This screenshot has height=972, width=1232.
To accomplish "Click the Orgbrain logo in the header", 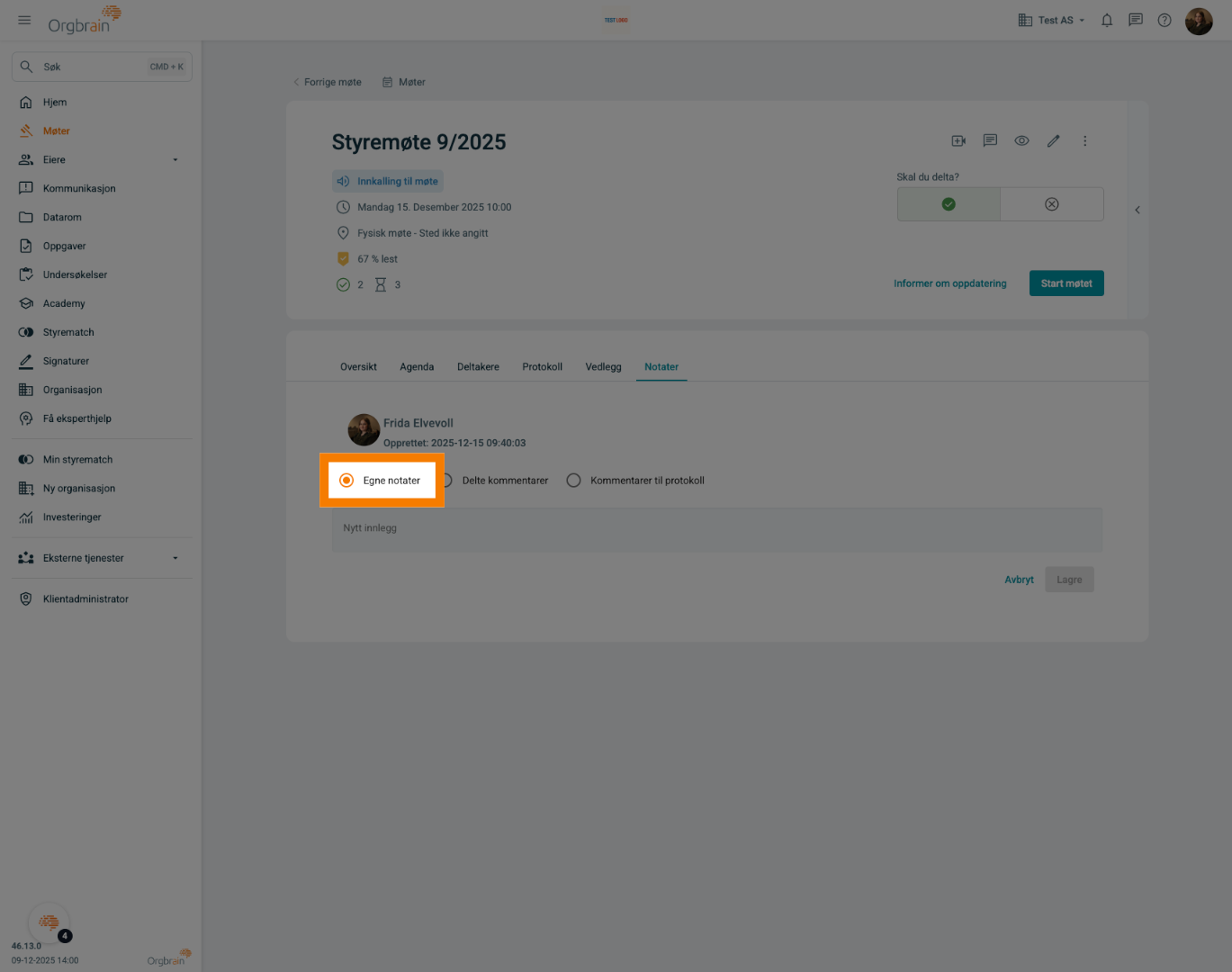I will tap(85, 20).
